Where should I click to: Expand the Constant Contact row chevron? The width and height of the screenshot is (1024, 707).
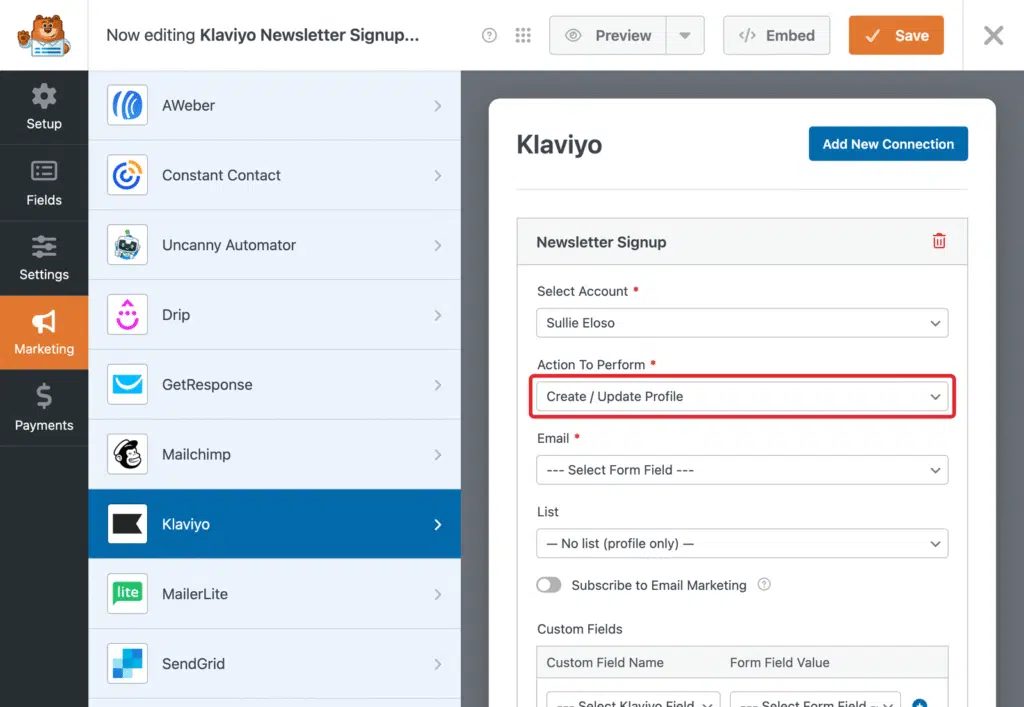[438, 176]
